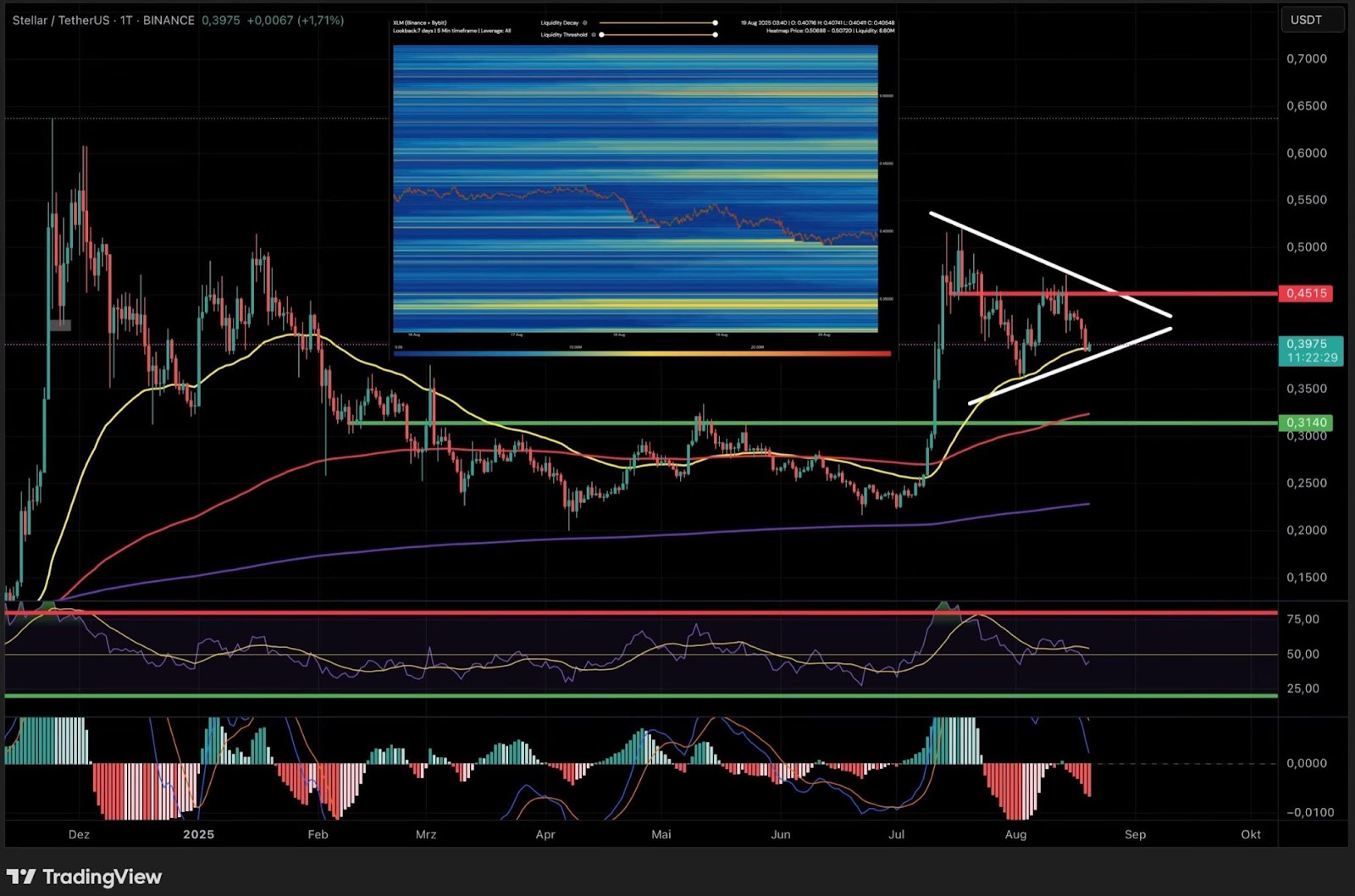Screen dimensions: 1355x896
Task: Click the Liquidity Decay info icon
Action: (585, 22)
